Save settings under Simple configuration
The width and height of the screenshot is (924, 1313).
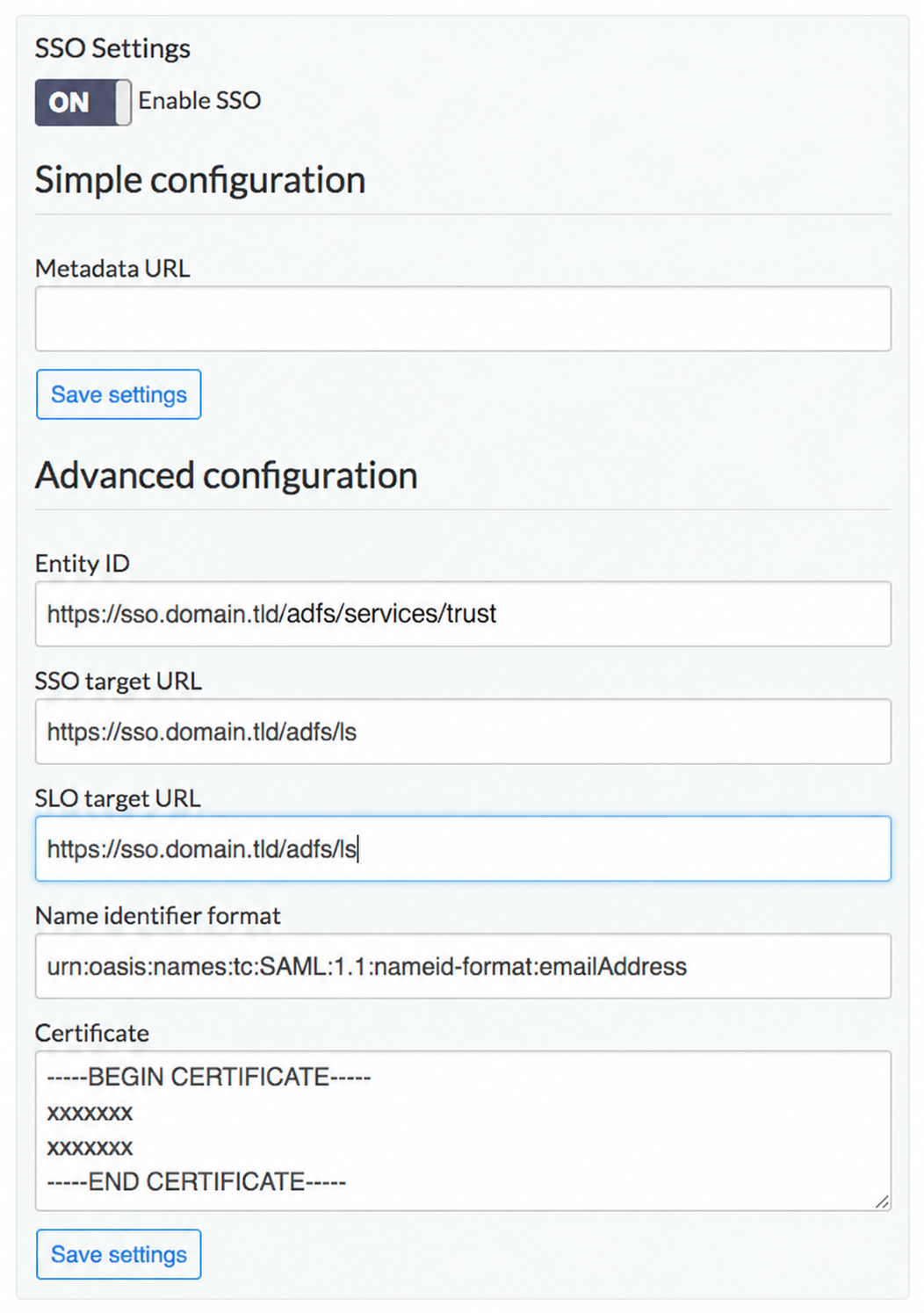[119, 394]
